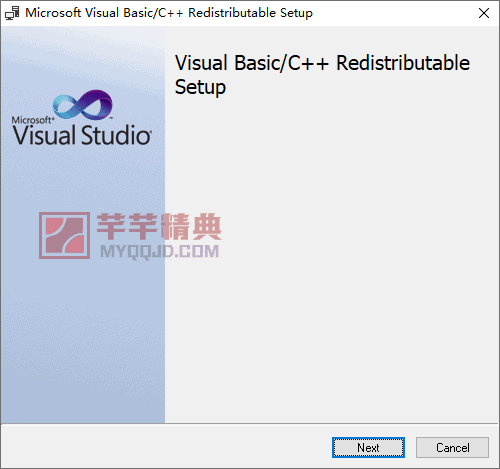Image resolution: width=500 pixels, height=469 pixels.
Task: Click the "C++" text in the heading
Action: (x=308, y=63)
